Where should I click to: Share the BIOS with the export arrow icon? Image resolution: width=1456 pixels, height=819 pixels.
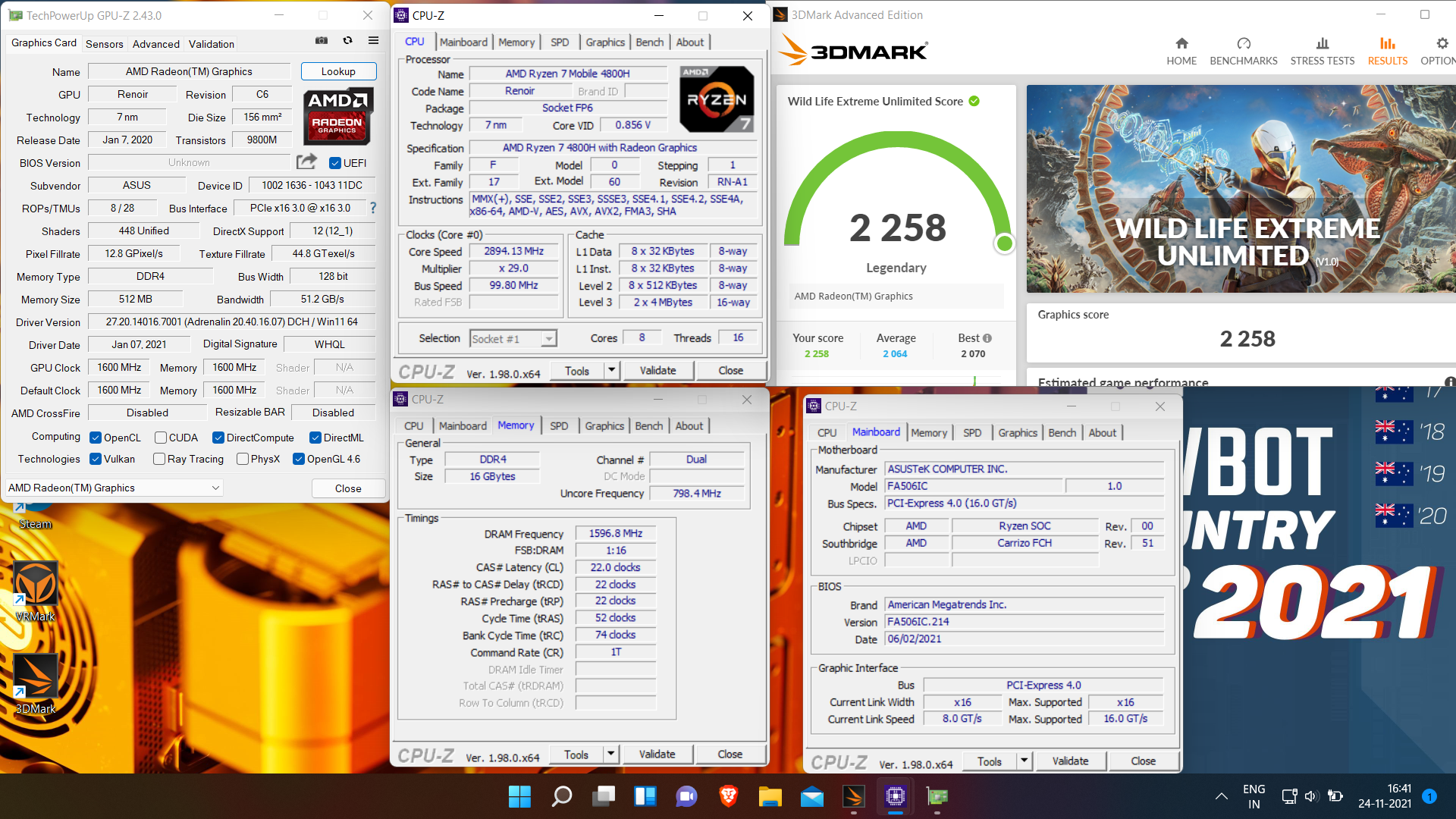pyautogui.click(x=306, y=162)
